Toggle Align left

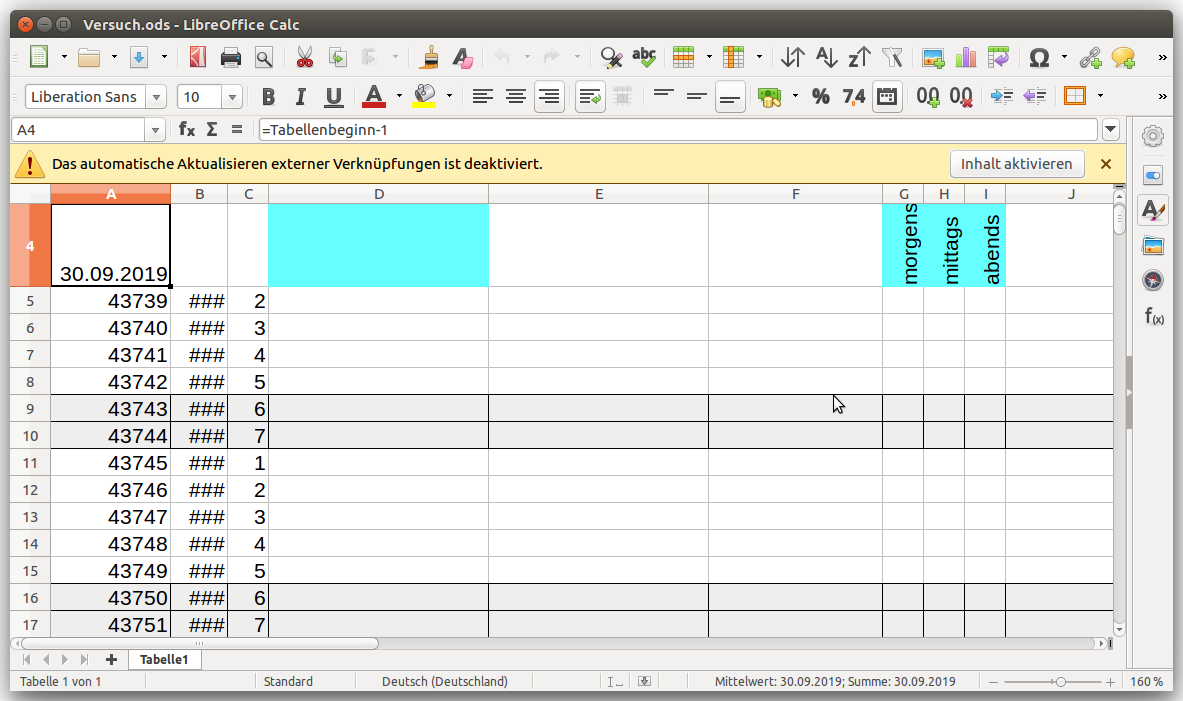coord(483,97)
